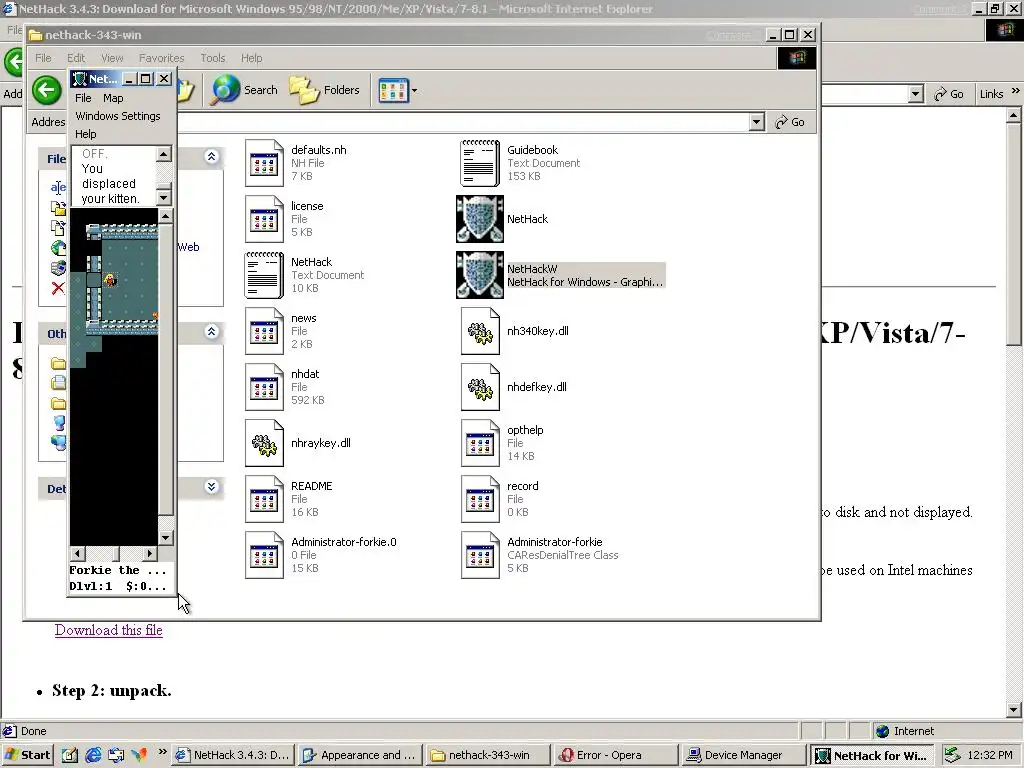Click the taskbar clock 12:32 PM
This screenshot has width=1024, height=768.
click(x=990, y=755)
